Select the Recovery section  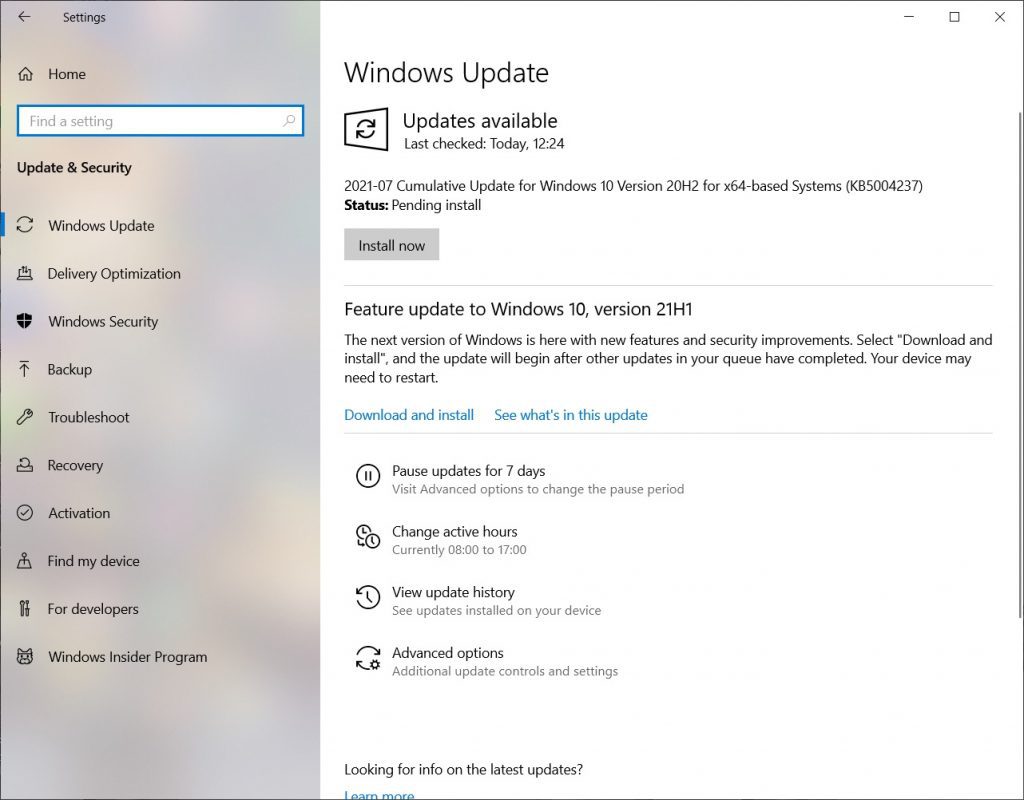pos(75,465)
